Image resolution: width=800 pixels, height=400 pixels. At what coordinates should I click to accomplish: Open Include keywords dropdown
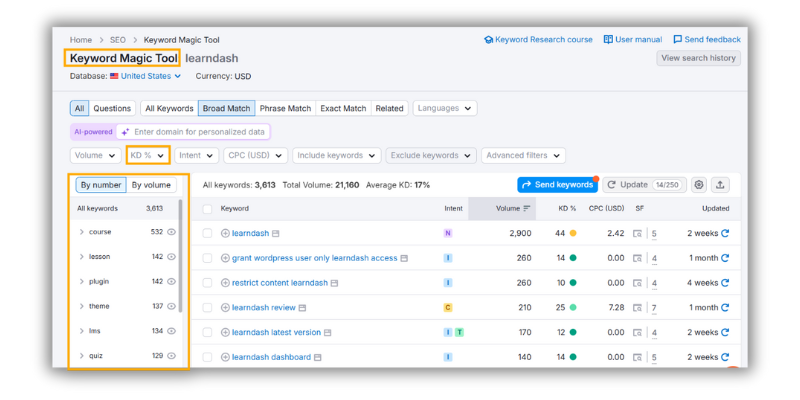tap(337, 156)
